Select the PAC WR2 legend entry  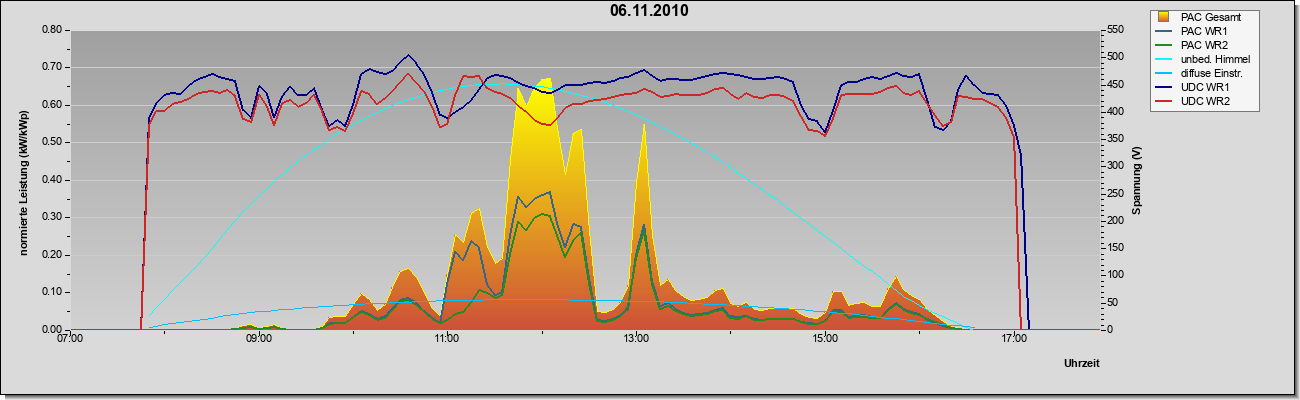1203,45
